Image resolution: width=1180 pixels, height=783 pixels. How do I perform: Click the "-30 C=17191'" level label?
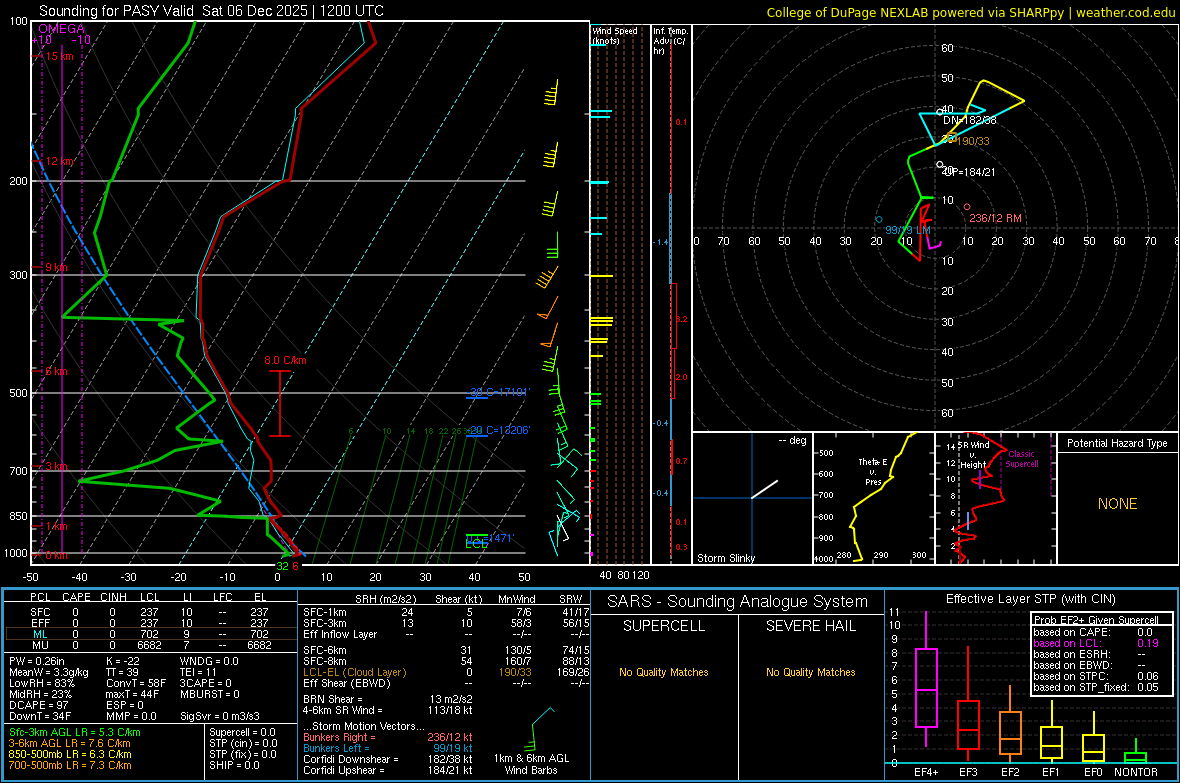[500, 392]
